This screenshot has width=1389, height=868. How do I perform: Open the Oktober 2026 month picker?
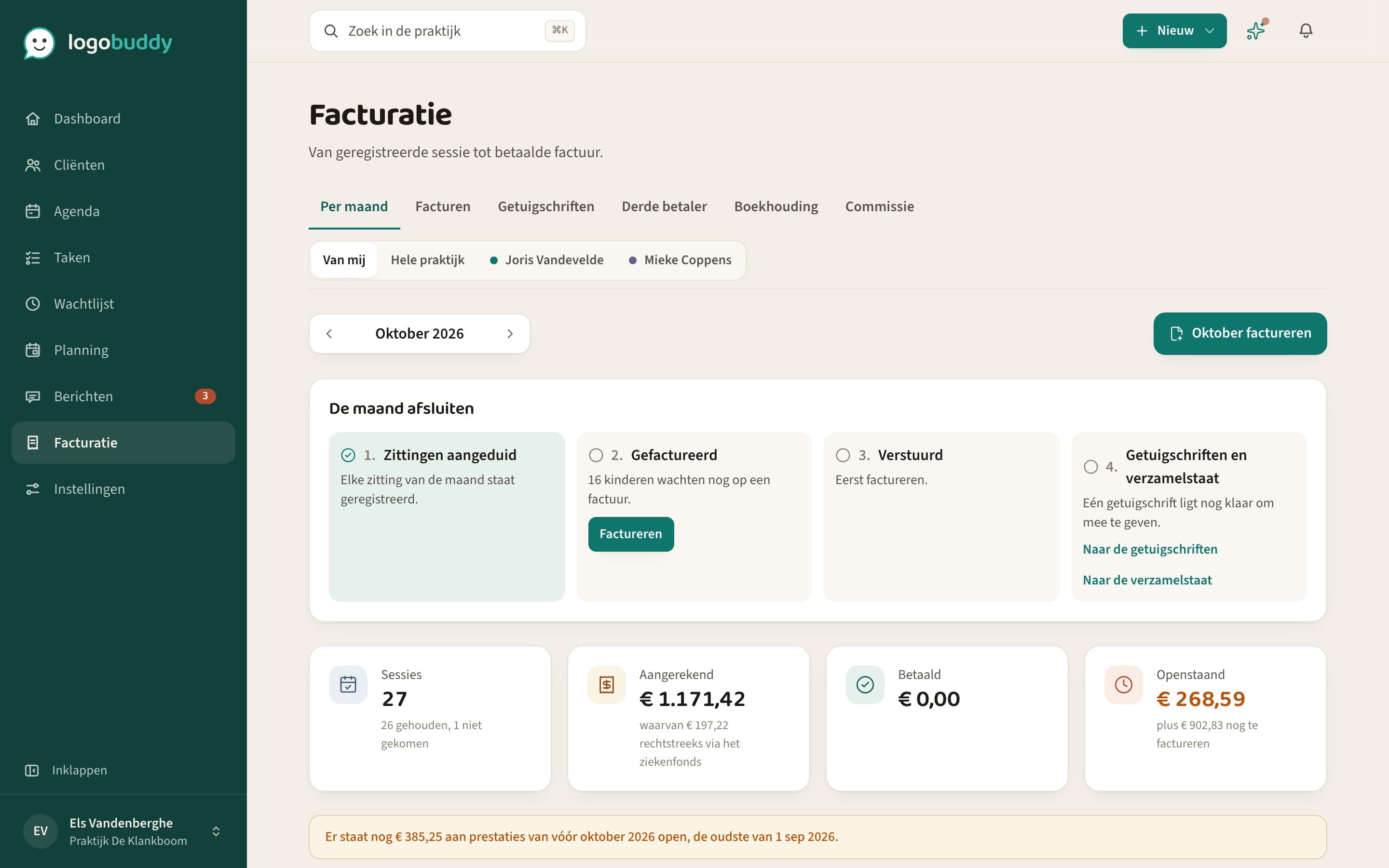420,334
